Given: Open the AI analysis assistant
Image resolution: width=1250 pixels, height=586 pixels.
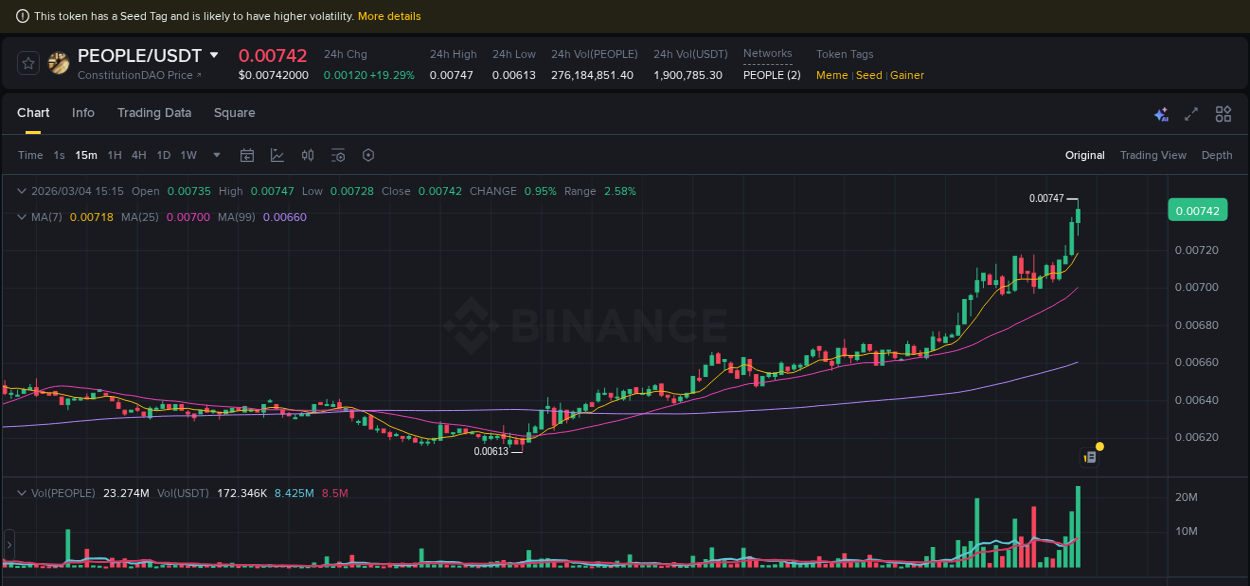Looking at the screenshot, I should pyautogui.click(x=1161, y=115).
